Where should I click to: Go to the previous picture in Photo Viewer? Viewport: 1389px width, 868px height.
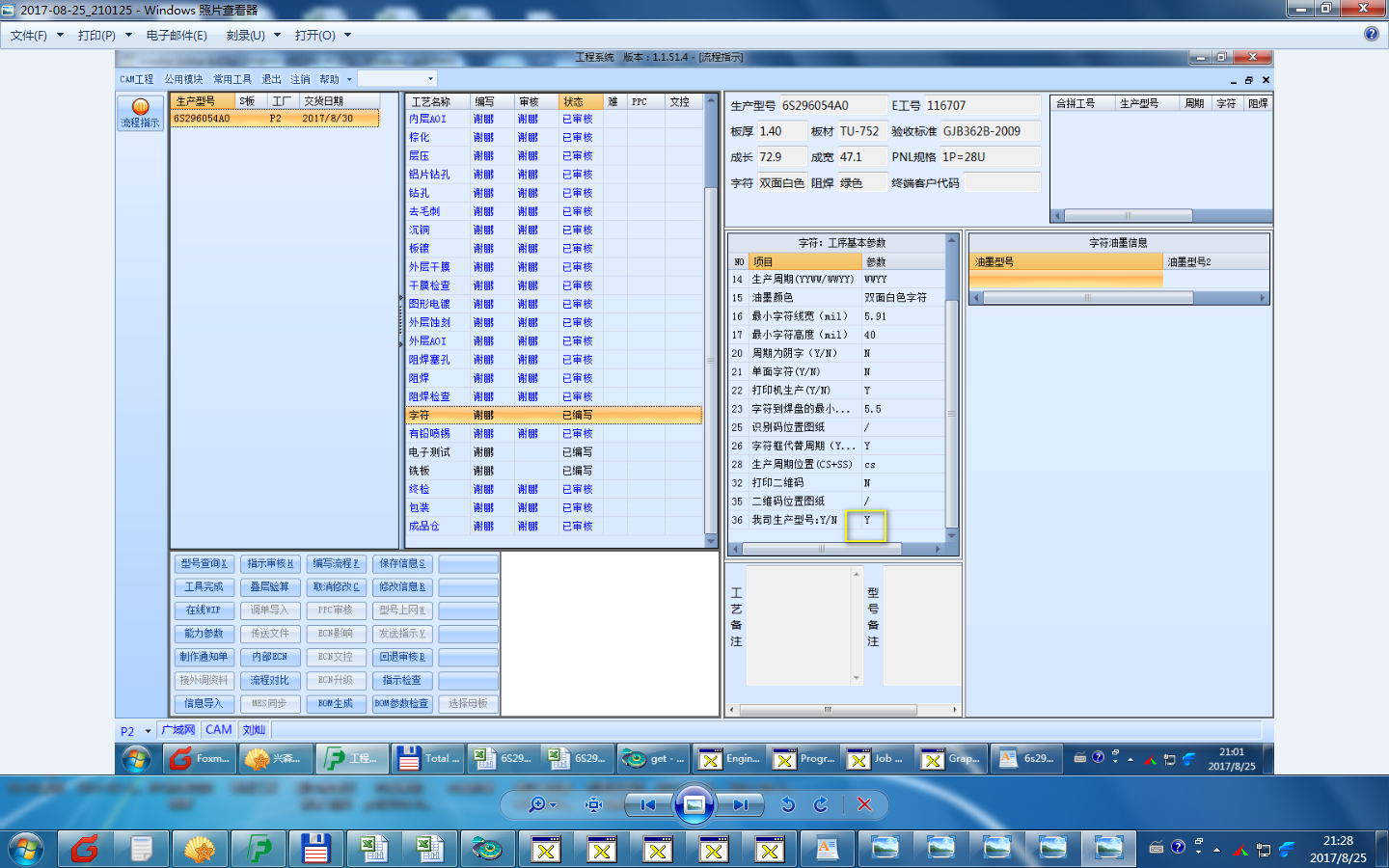click(x=647, y=804)
